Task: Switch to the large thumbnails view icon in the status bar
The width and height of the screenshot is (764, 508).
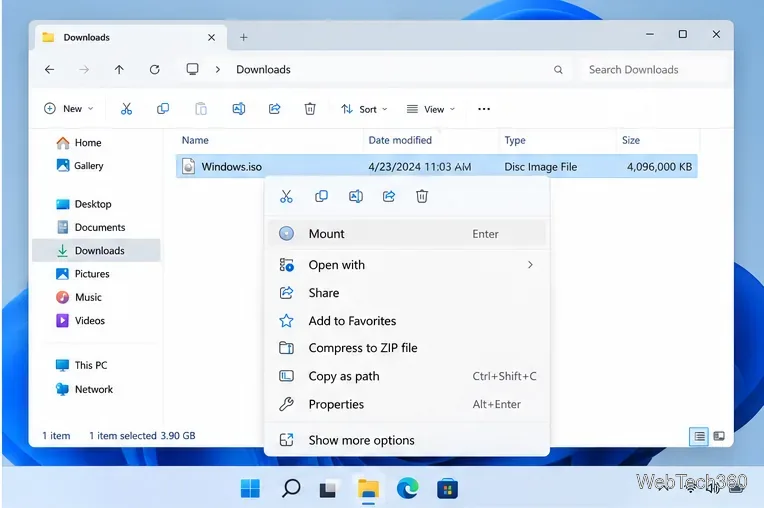Action: click(719, 436)
